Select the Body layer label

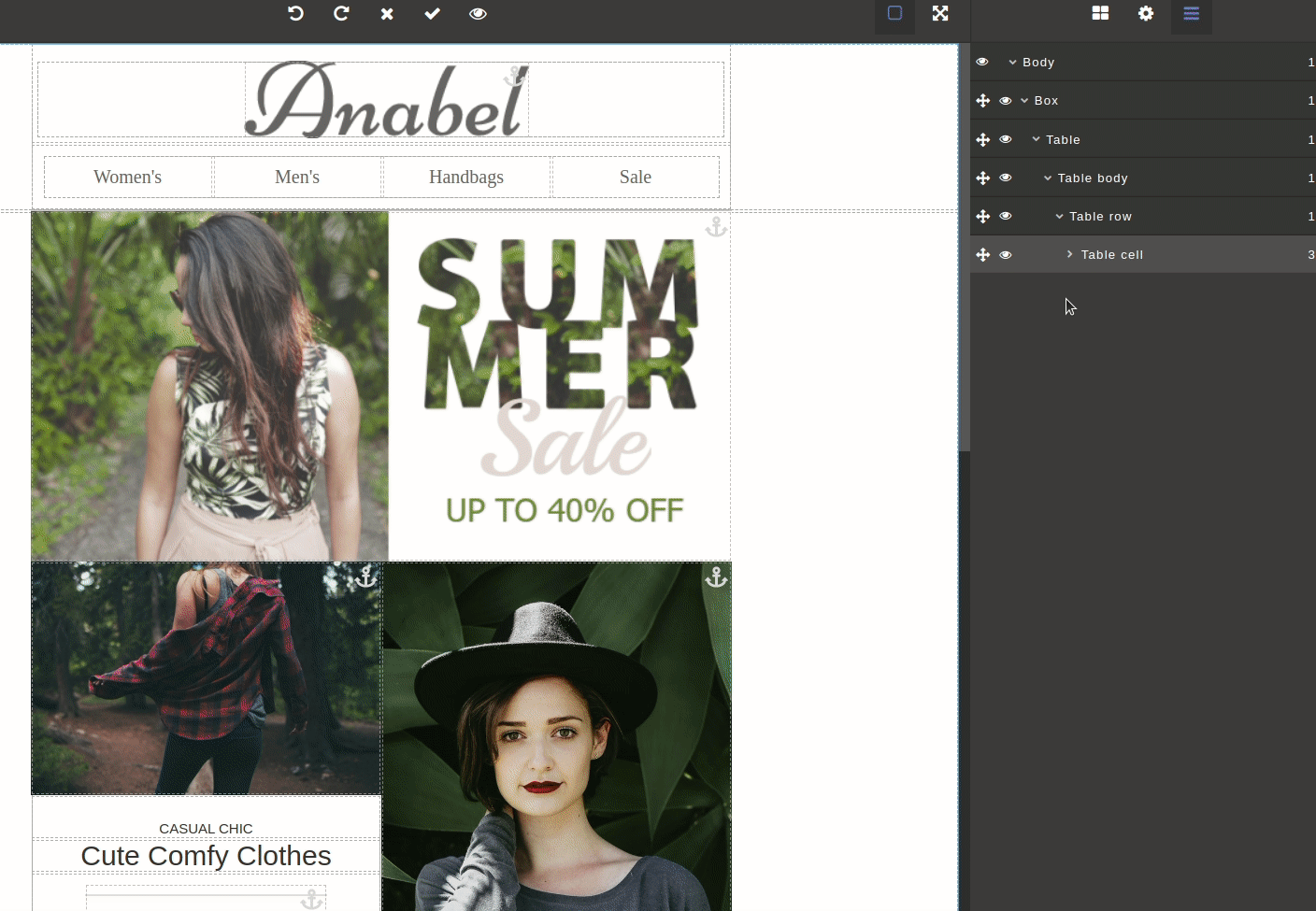(1038, 63)
